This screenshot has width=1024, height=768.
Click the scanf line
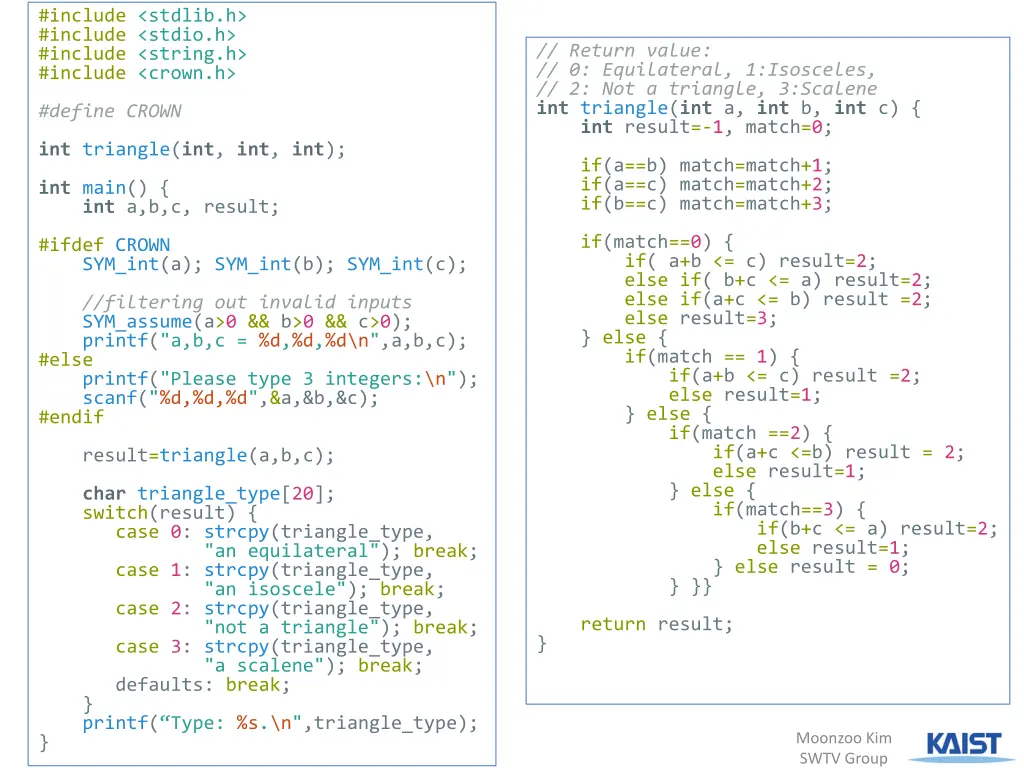tap(231, 398)
